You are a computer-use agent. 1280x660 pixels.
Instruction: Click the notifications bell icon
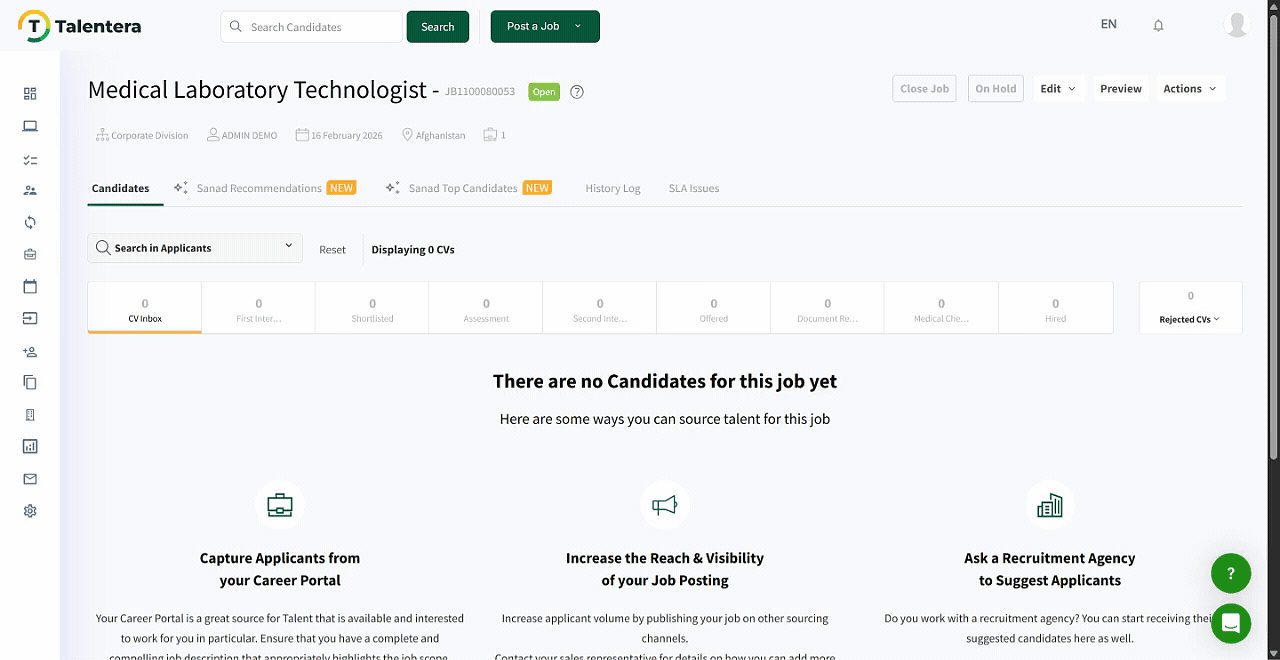1158,26
